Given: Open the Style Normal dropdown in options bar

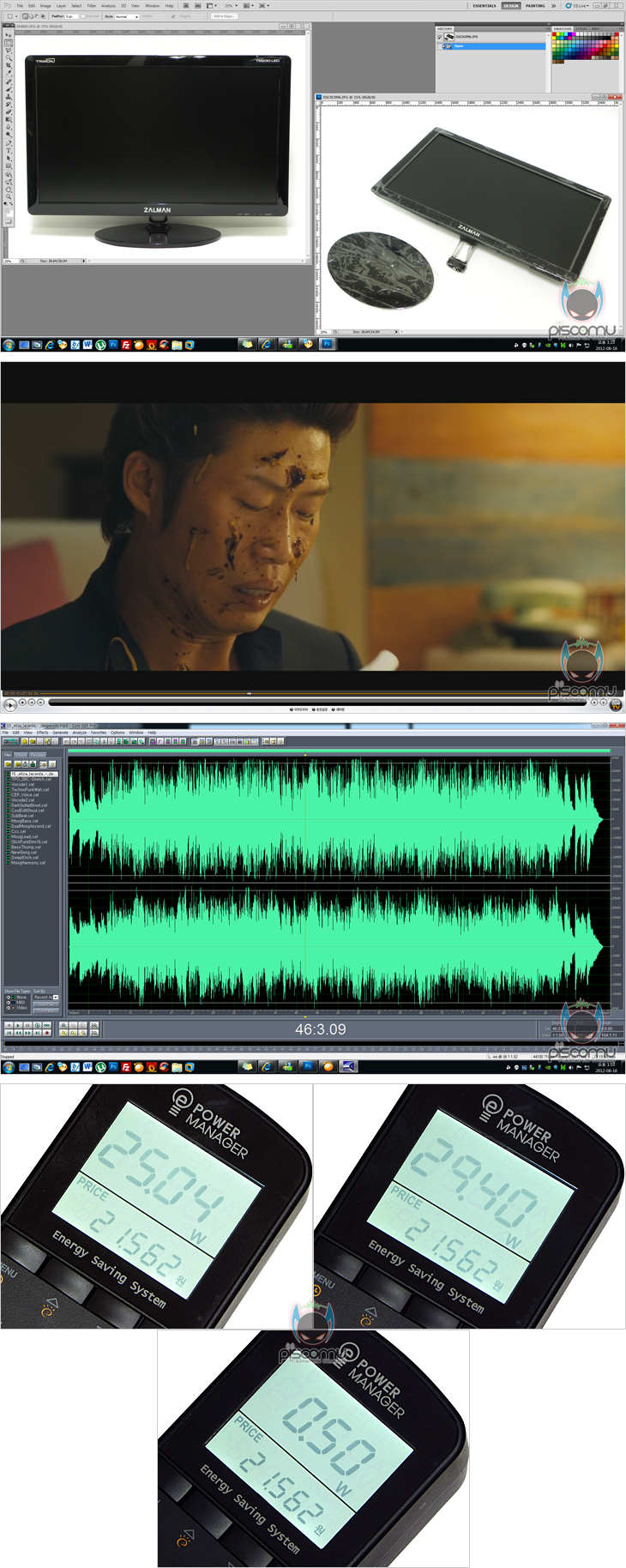Looking at the screenshot, I should pos(127,15).
